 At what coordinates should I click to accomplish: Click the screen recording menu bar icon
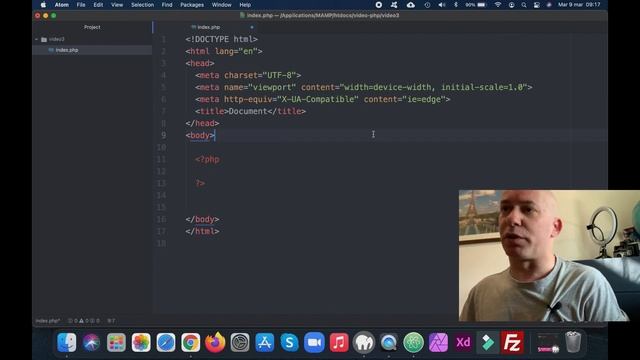pos(379,5)
